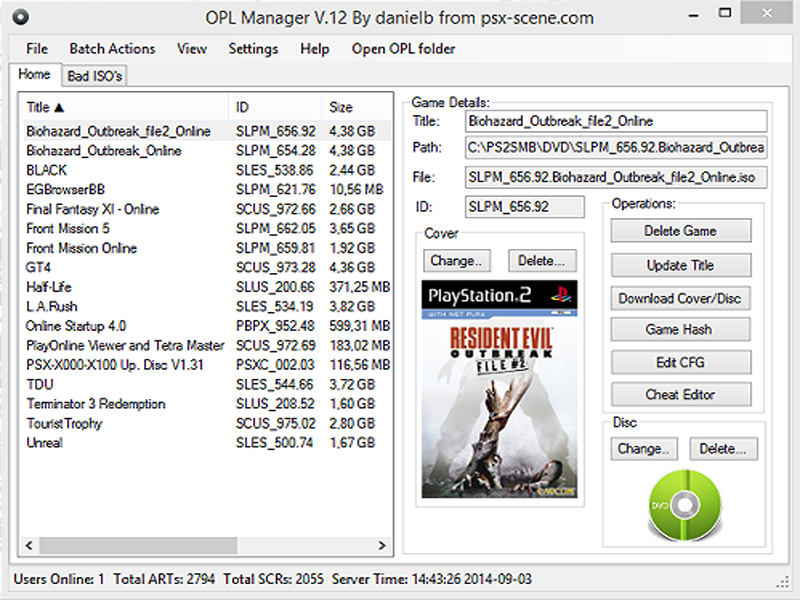Click the Game Hash button
Image resolution: width=800 pixels, height=600 pixels.
[x=680, y=329]
